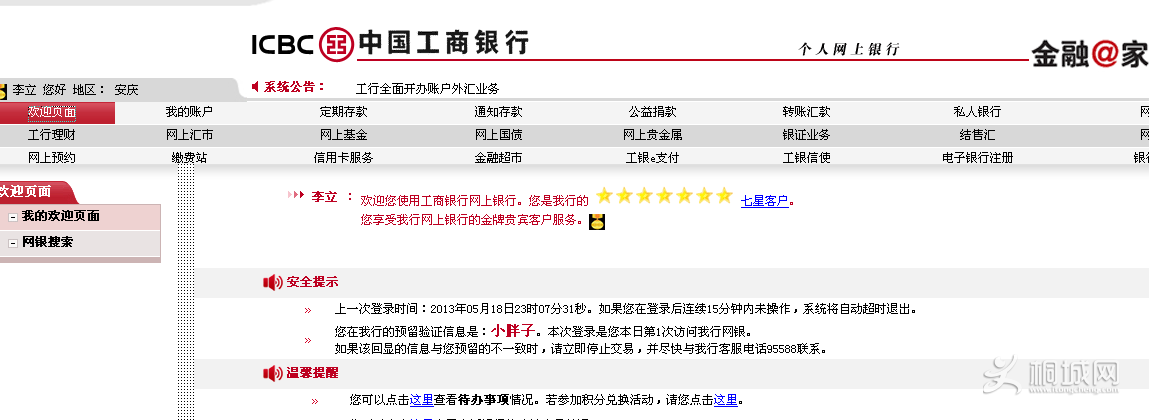Collapse the 网银搜索 sidebar item
Viewport: 1149px width, 420px height.
point(12,243)
